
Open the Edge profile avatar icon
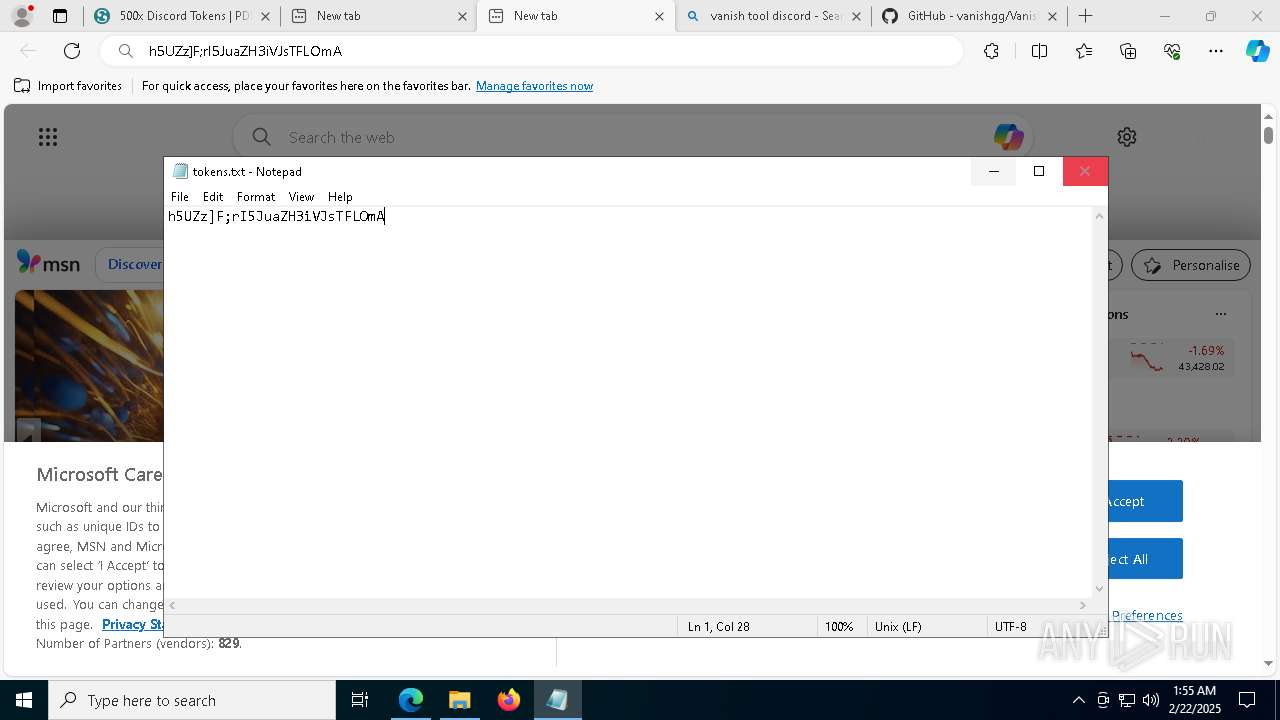coord(21,15)
